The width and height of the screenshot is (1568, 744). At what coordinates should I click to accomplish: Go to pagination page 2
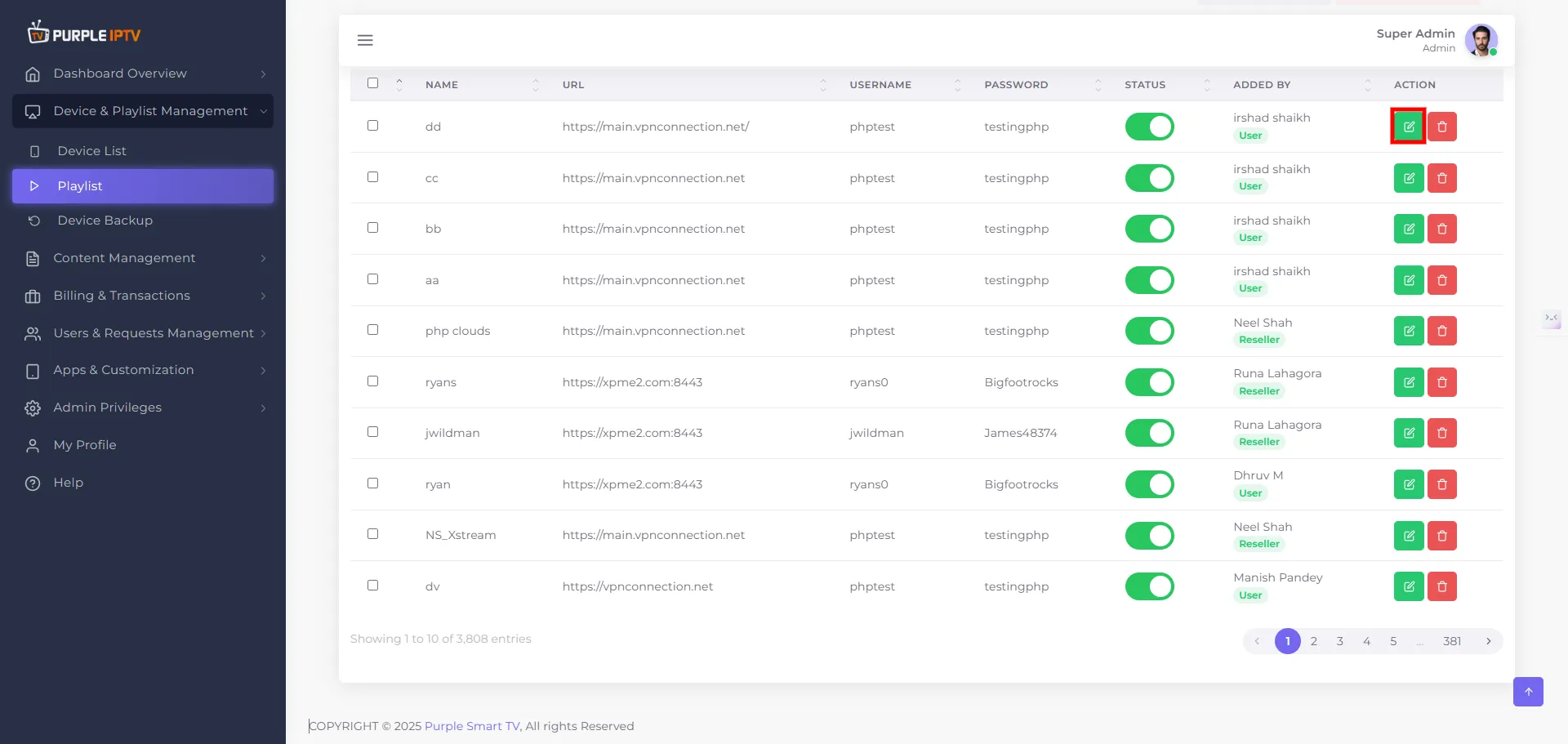pyautogui.click(x=1313, y=641)
